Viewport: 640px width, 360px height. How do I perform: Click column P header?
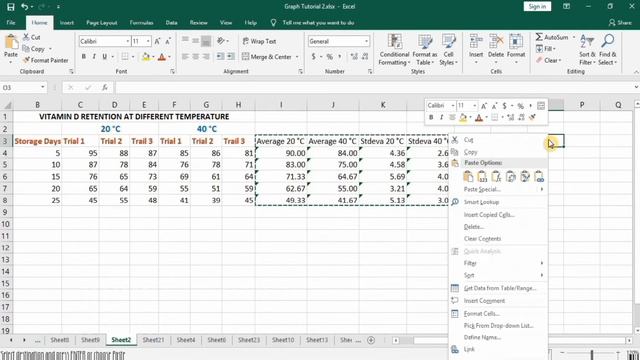tap(582, 105)
